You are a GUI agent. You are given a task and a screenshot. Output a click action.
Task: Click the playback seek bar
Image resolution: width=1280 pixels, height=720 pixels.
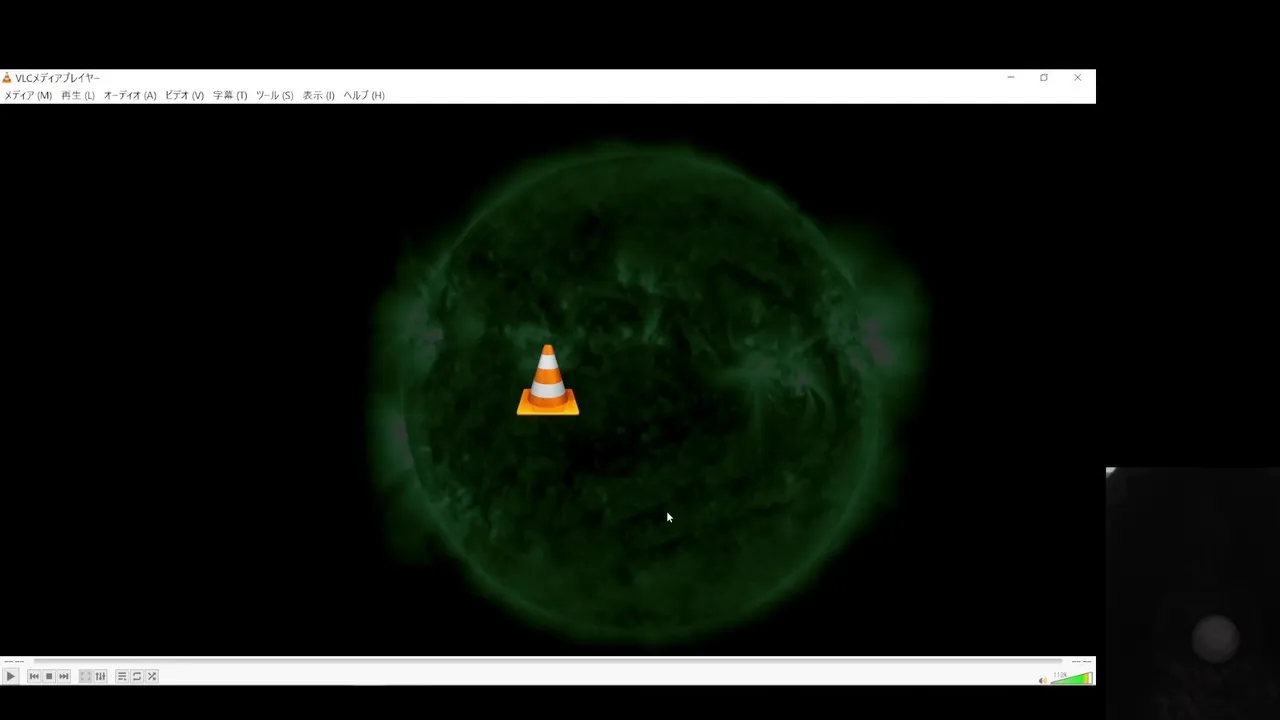547,661
